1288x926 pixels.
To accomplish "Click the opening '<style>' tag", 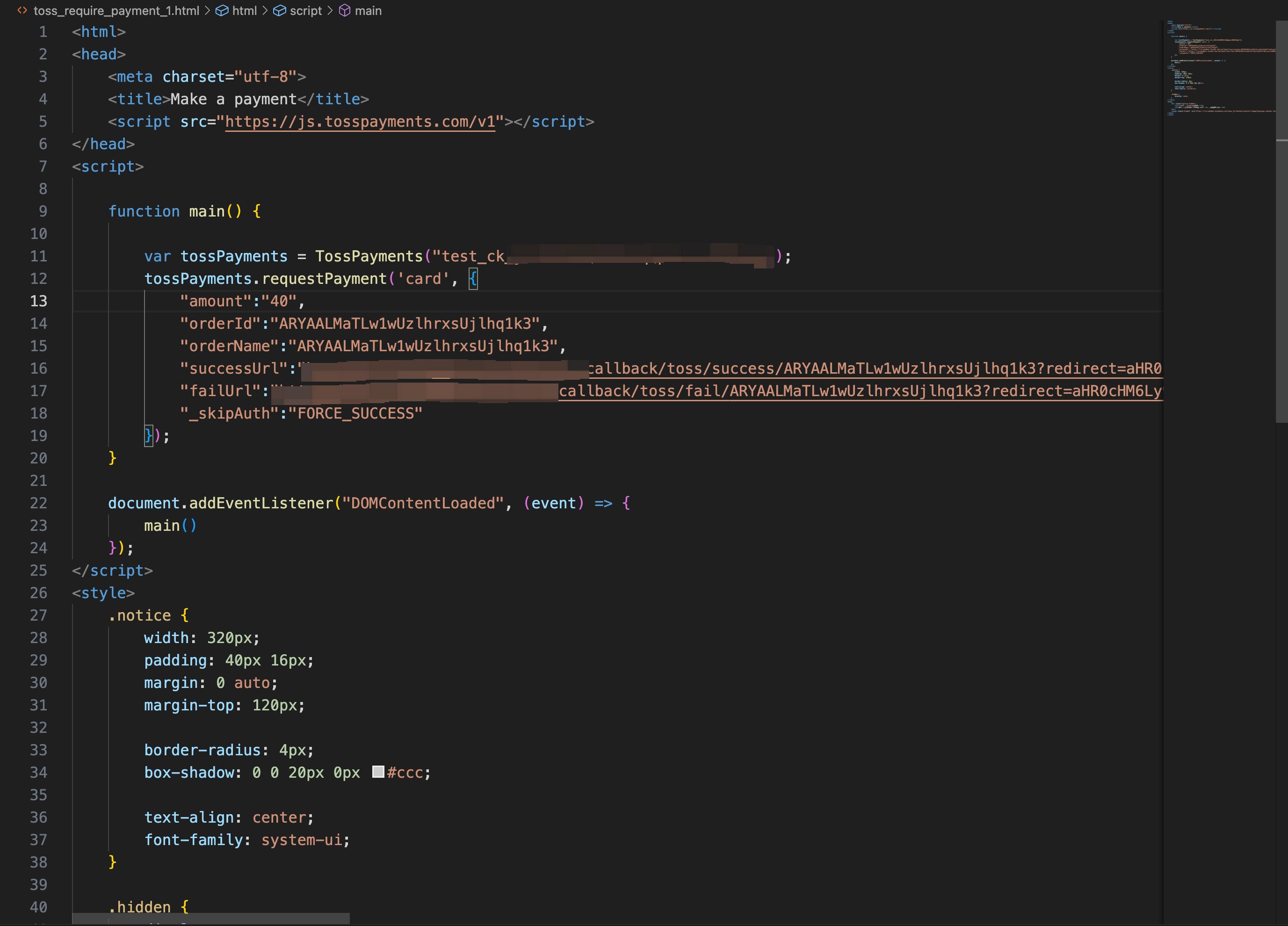I will (x=103, y=593).
